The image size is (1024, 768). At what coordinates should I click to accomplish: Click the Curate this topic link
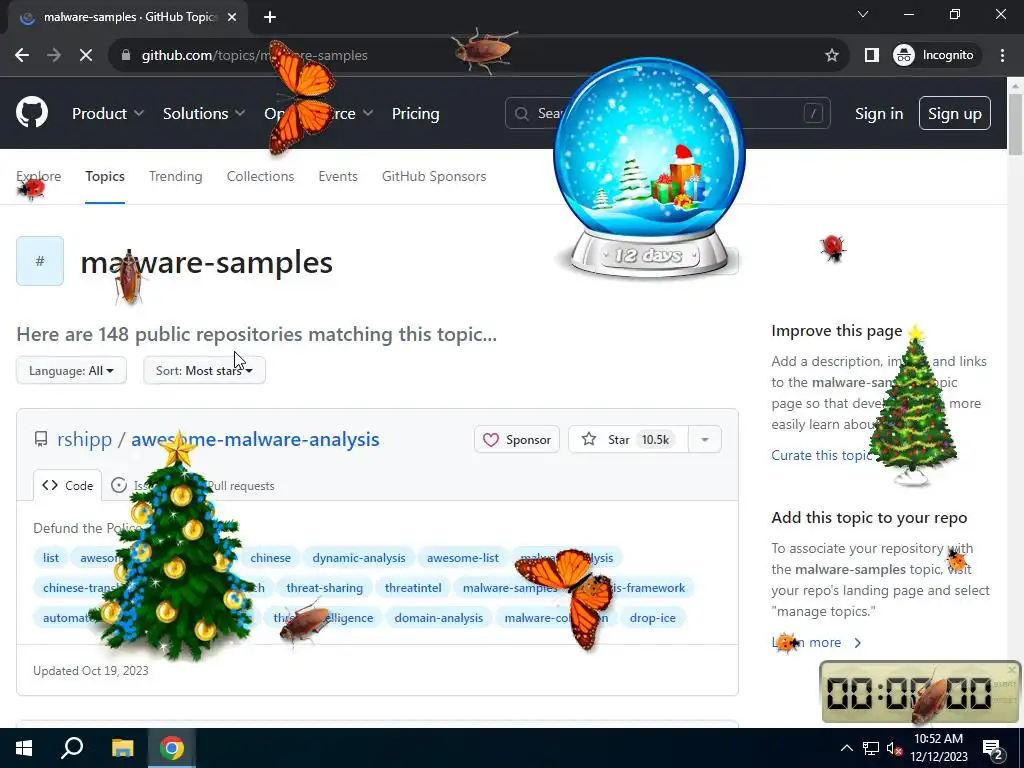pos(822,455)
